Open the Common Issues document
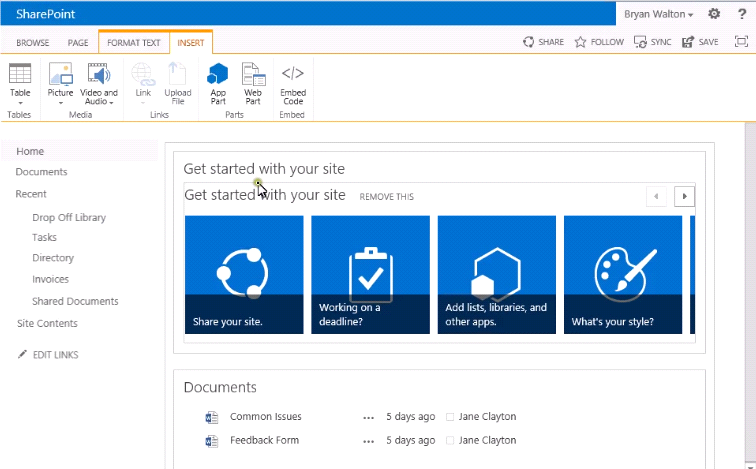Image resolution: width=756 pixels, height=469 pixels. (x=266, y=416)
